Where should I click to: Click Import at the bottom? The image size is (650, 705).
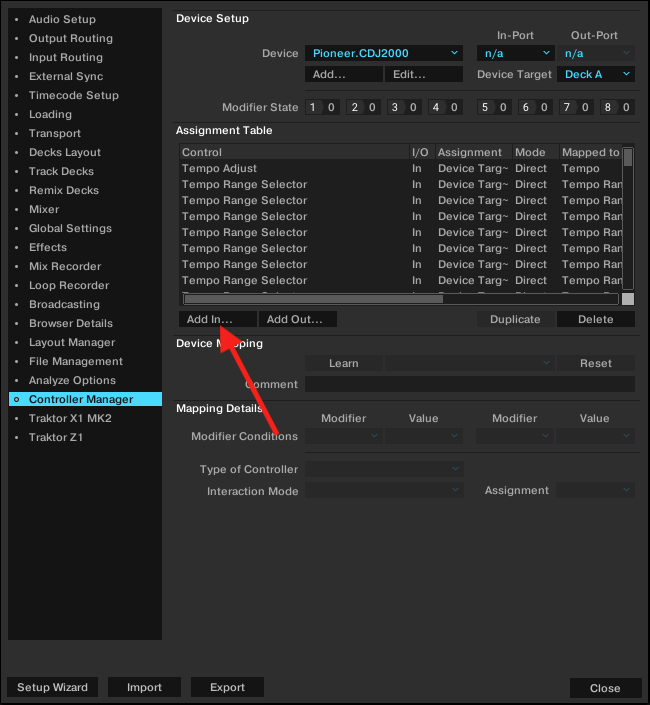(x=144, y=687)
